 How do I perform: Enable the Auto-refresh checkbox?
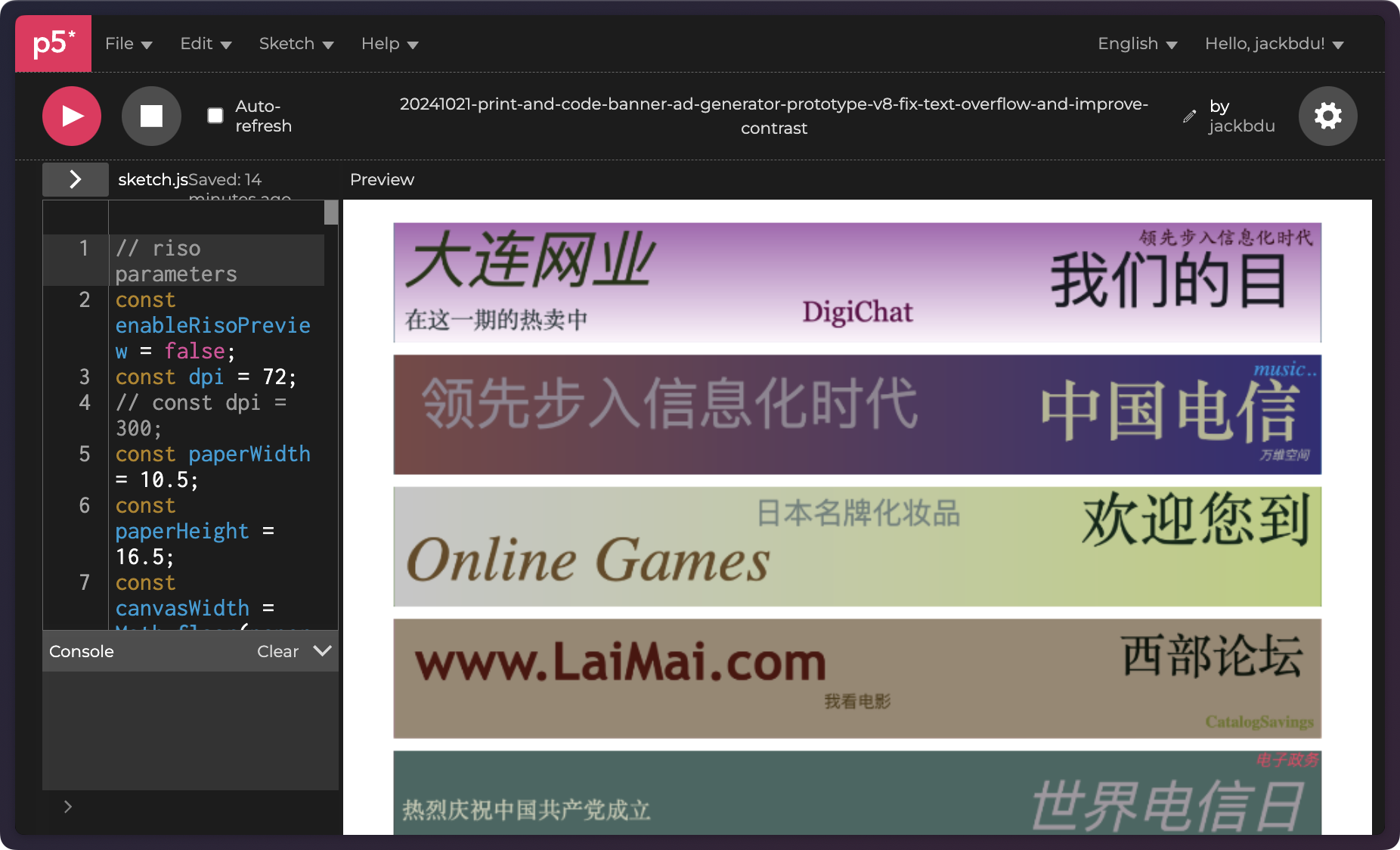pos(215,116)
